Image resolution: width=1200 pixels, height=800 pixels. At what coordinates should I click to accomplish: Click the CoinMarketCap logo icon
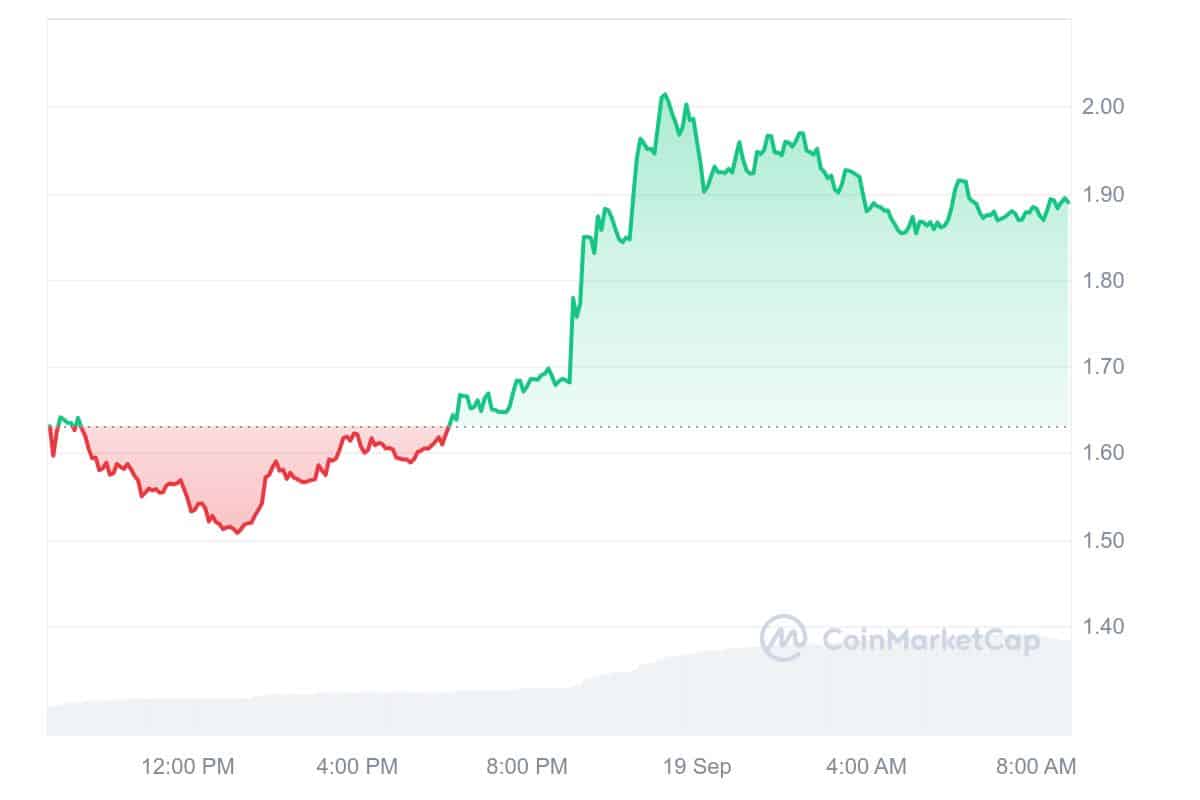pos(783,638)
